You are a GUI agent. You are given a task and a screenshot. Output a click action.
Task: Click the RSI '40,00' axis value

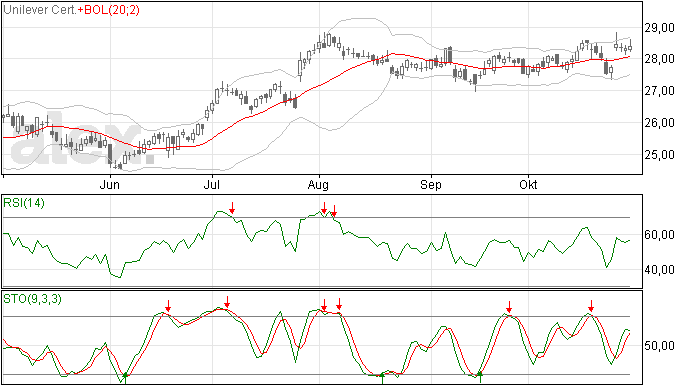(x=659, y=269)
